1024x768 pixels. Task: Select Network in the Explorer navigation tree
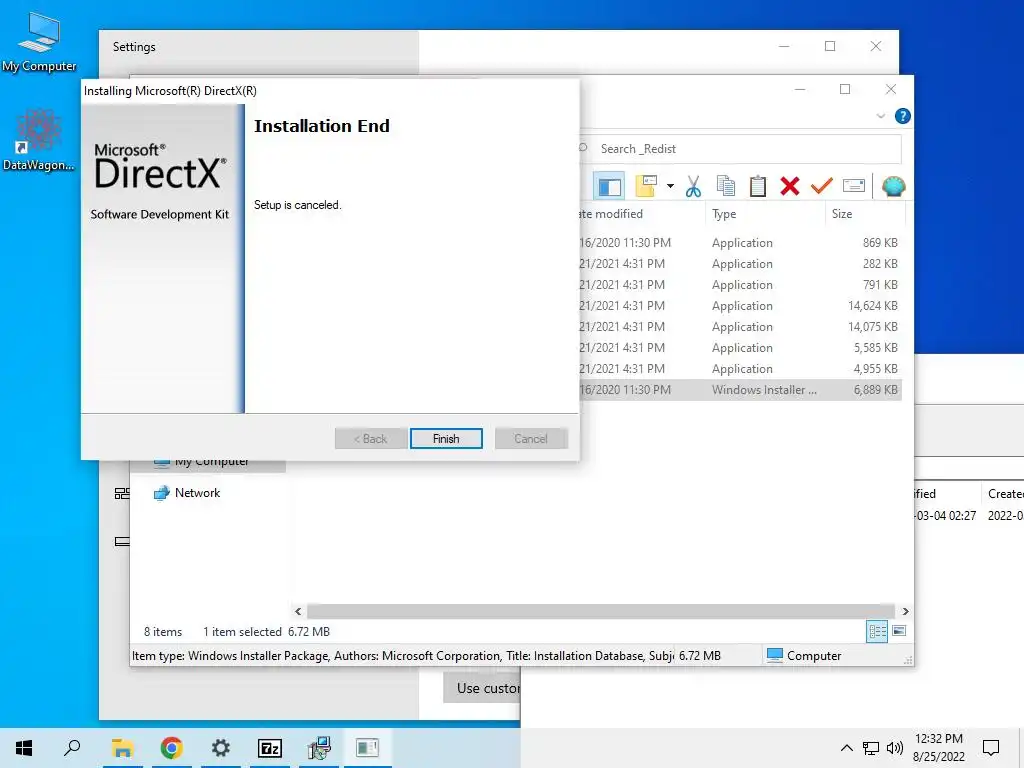tap(197, 493)
